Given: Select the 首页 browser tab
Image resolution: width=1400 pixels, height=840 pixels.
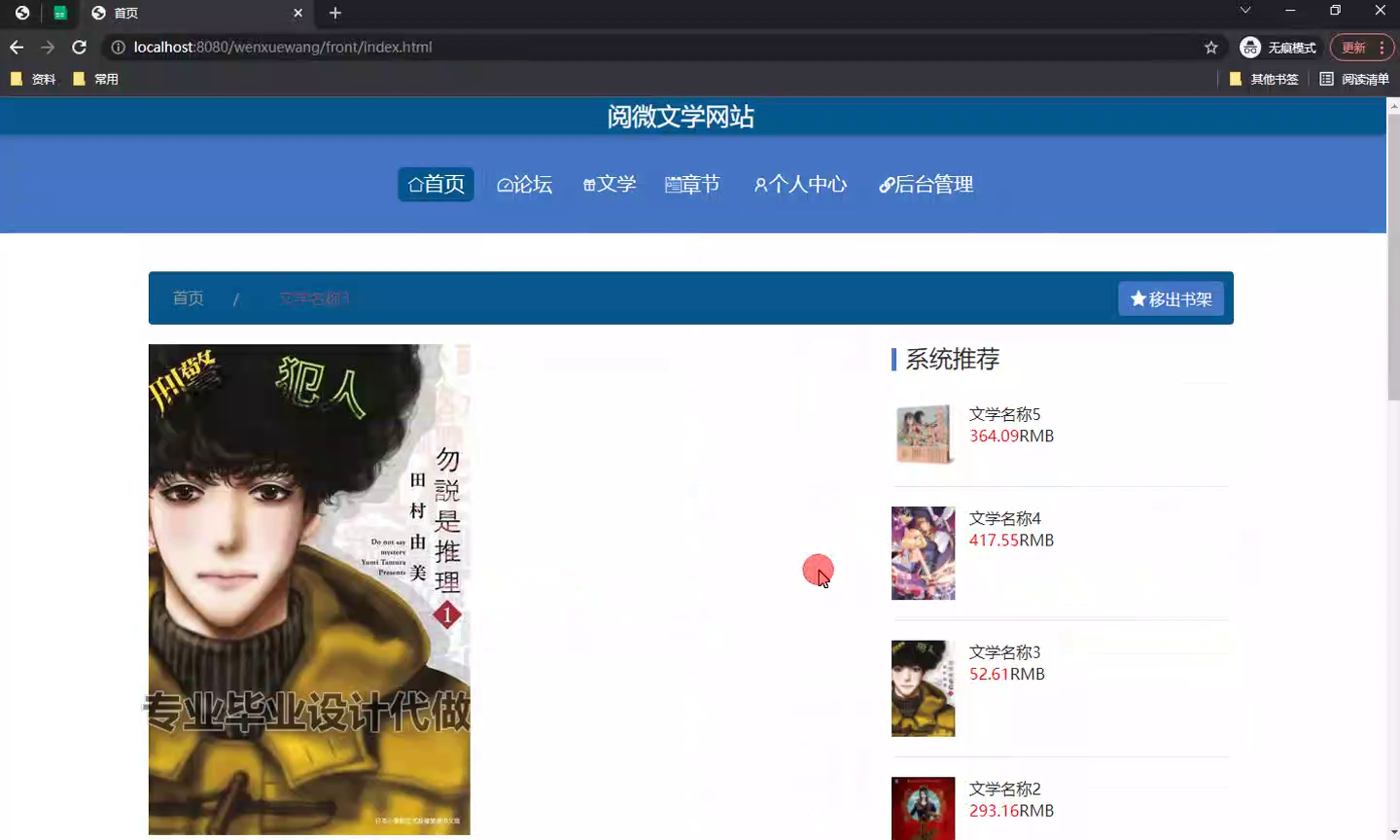Looking at the screenshot, I should tap(197, 13).
